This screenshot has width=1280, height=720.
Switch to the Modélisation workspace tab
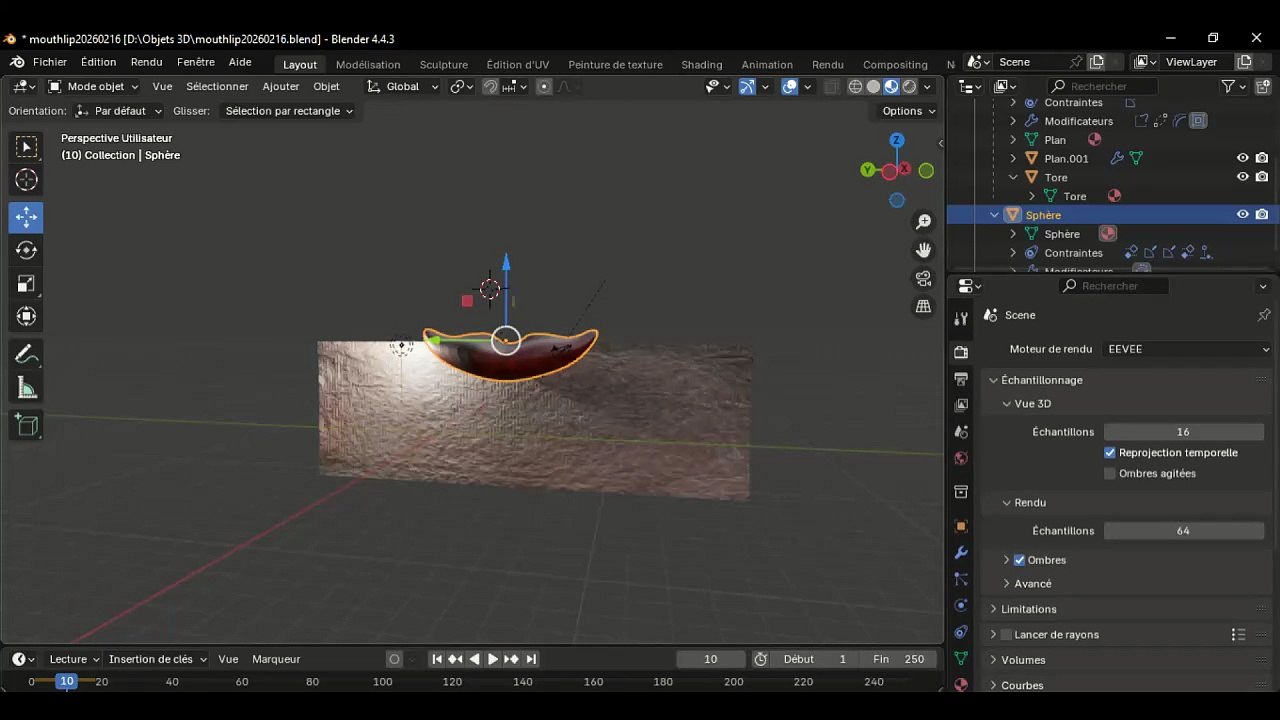pyautogui.click(x=368, y=65)
